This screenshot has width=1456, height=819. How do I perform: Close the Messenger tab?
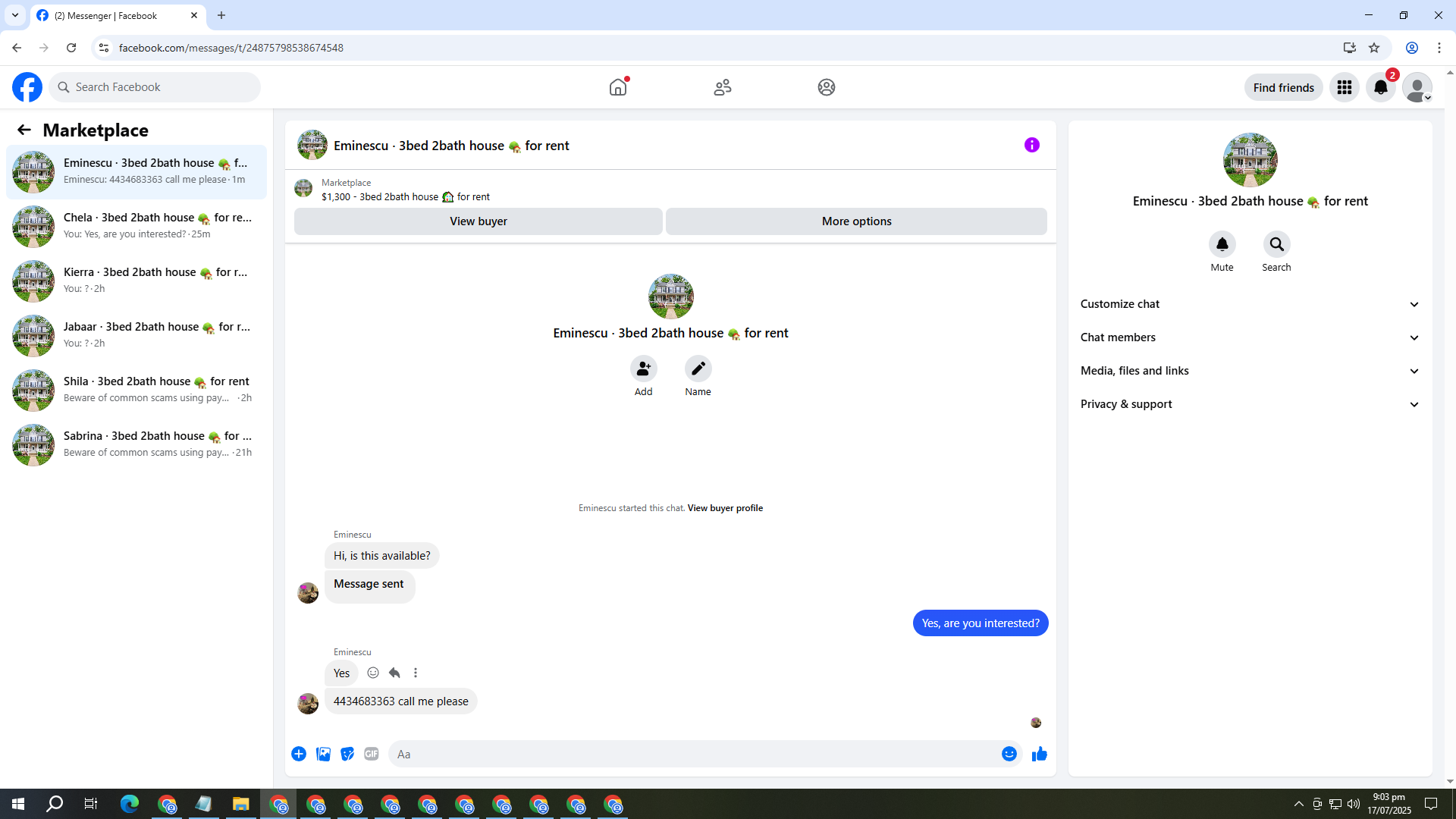pos(194,15)
